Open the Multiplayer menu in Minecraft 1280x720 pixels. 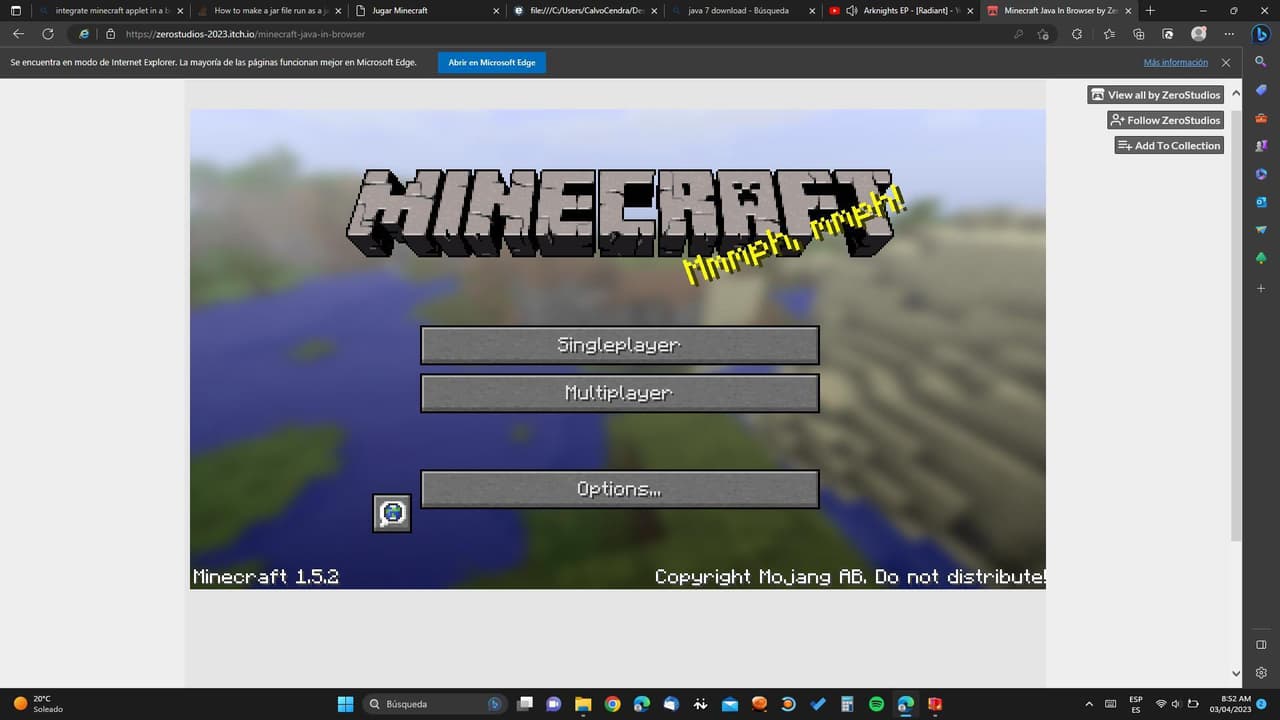619,393
